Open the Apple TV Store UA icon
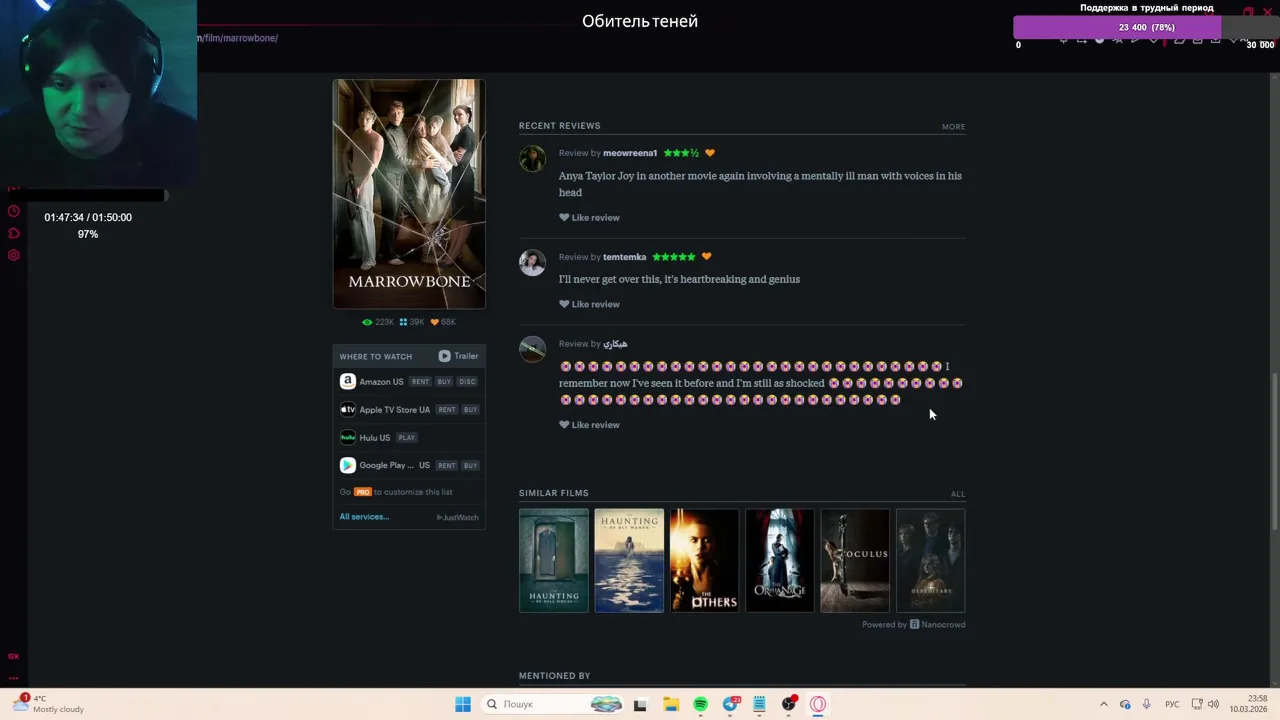The width and height of the screenshot is (1280, 720). (347, 409)
